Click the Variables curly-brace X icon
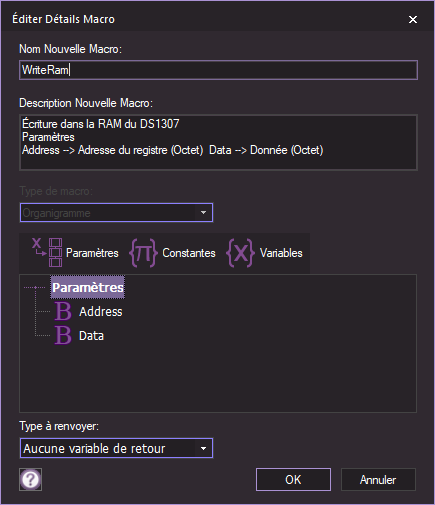 [x=240, y=253]
